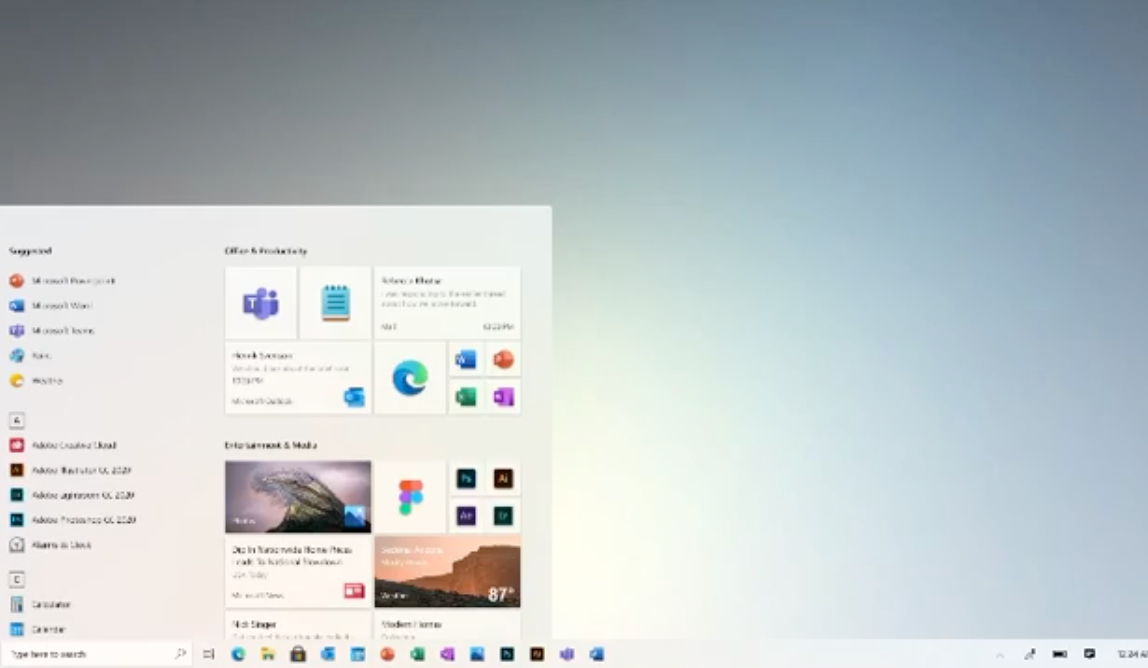Launch Adobe Photoshop CC 2020 from the app list
The height and width of the screenshot is (668, 1148).
[x=72, y=519]
